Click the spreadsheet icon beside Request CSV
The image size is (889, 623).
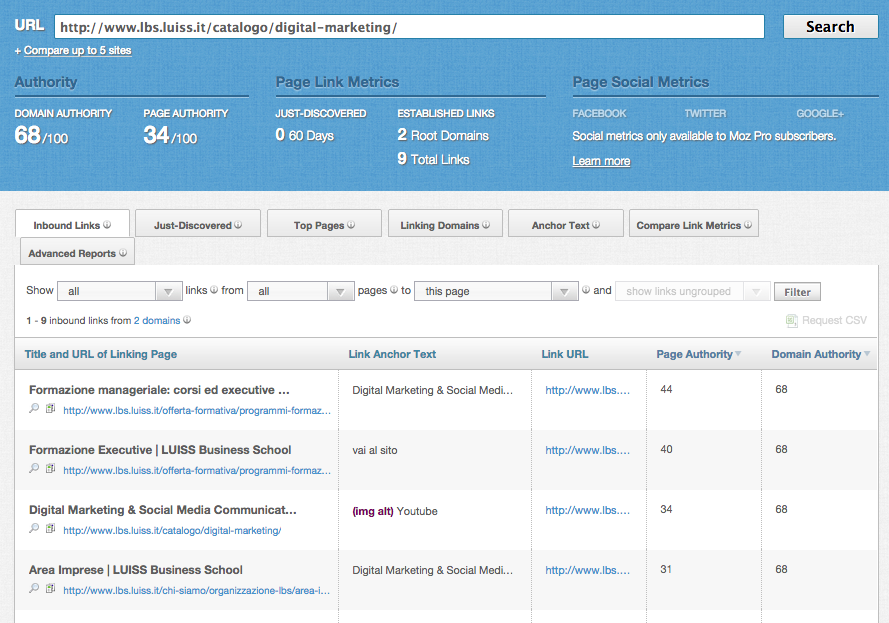click(x=791, y=320)
